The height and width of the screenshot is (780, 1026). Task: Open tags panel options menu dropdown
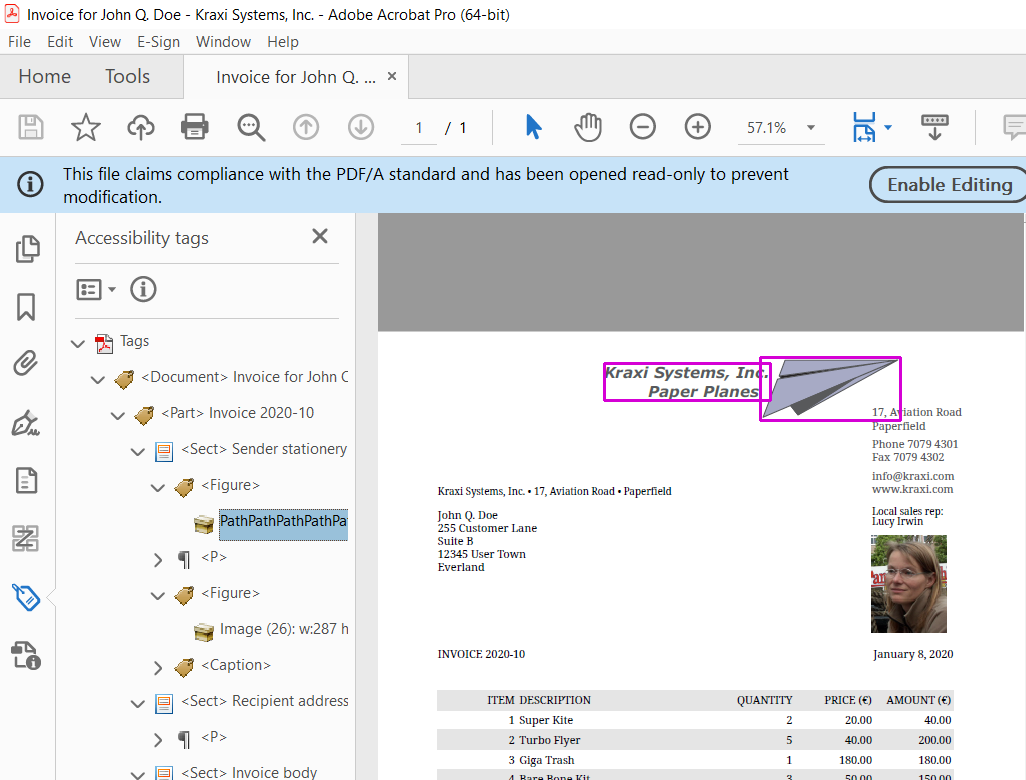96,290
